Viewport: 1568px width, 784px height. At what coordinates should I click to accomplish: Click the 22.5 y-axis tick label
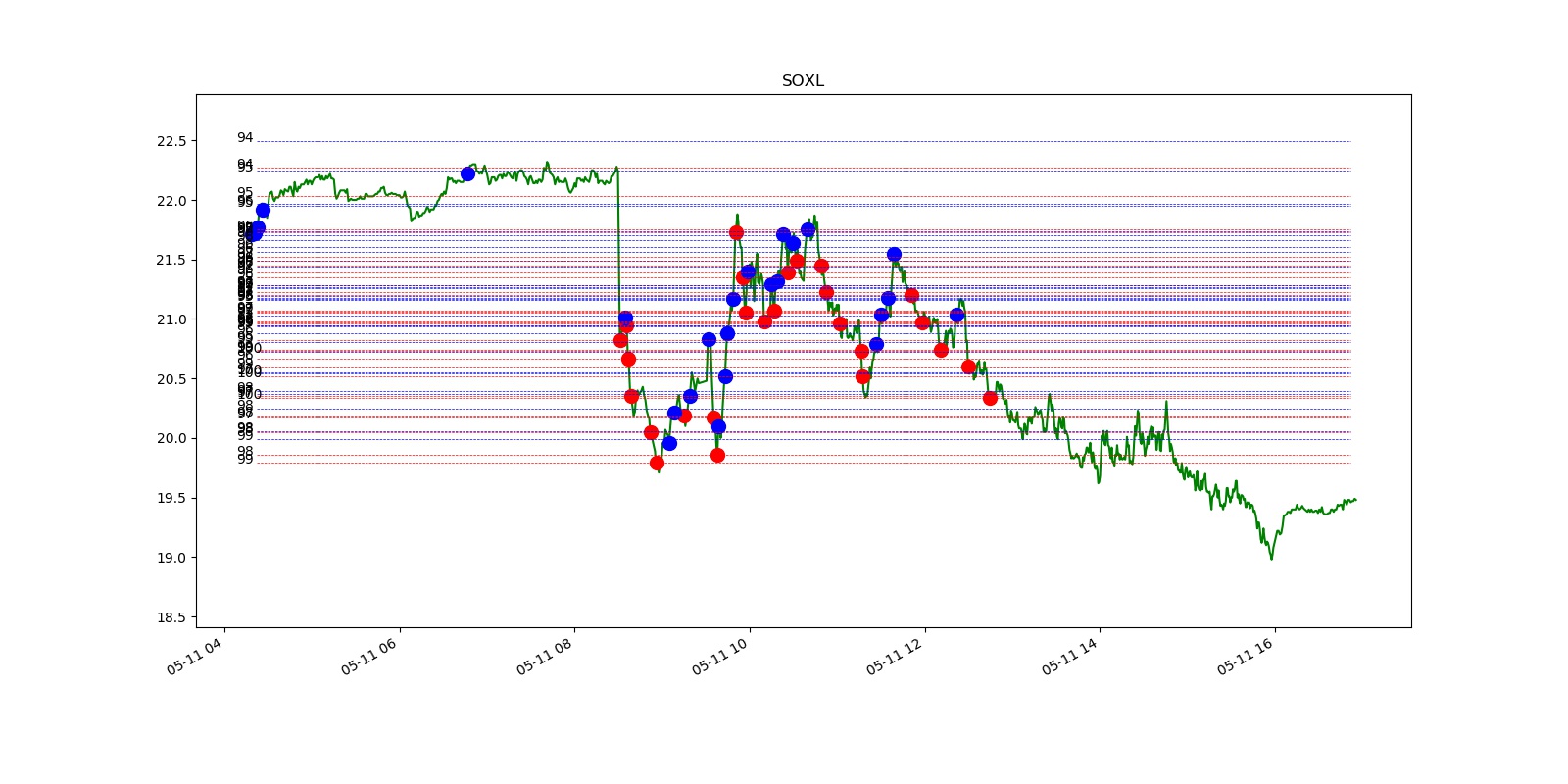point(171,141)
